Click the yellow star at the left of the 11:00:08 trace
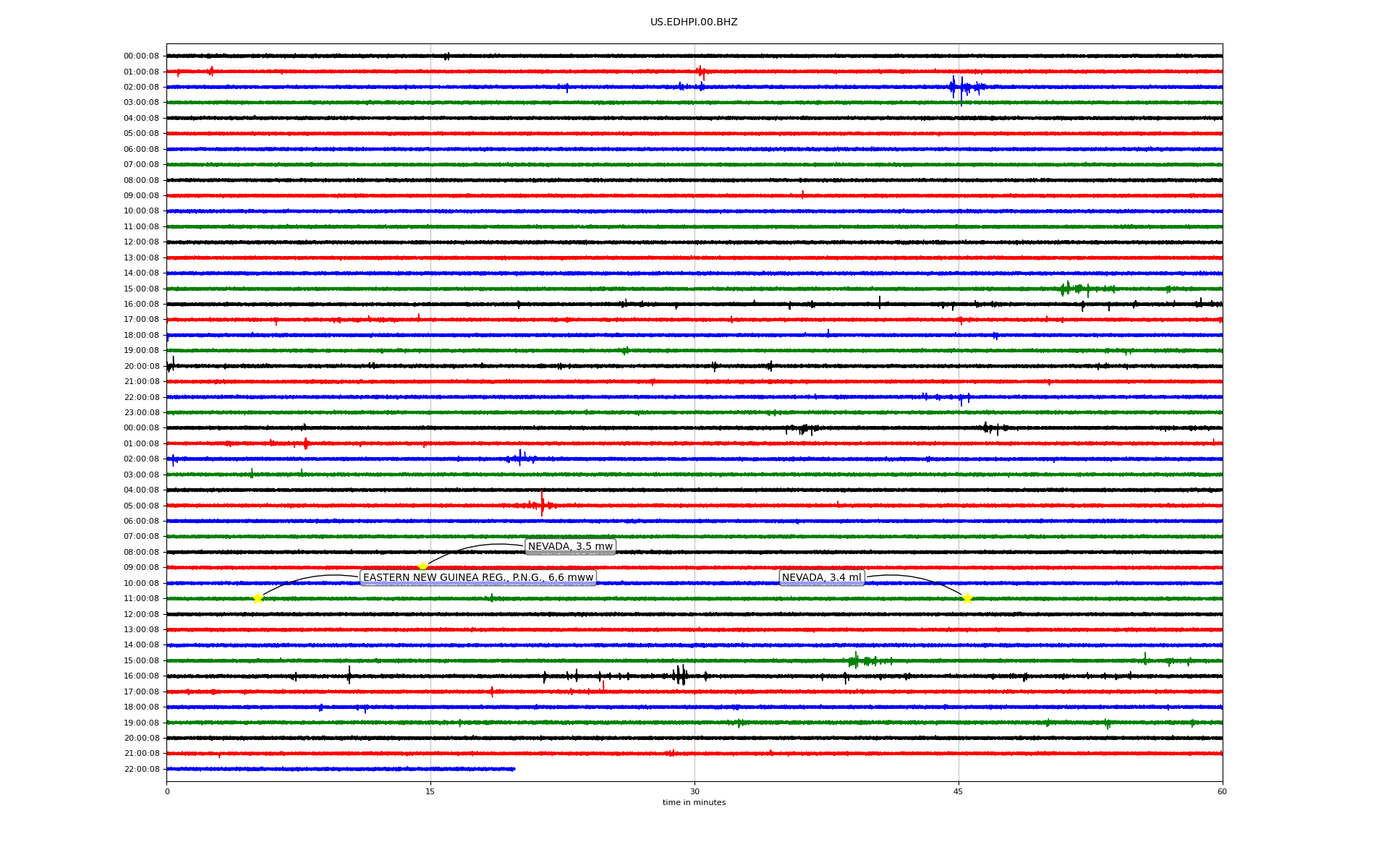The width and height of the screenshot is (1389, 868). click(258, 598)
